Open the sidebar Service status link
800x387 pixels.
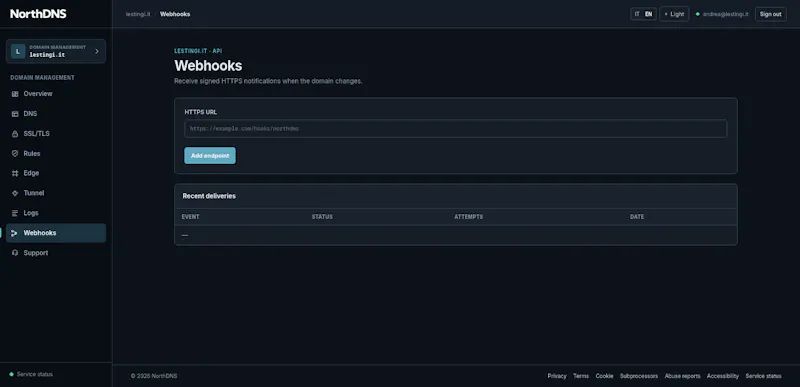click(35, 374)
